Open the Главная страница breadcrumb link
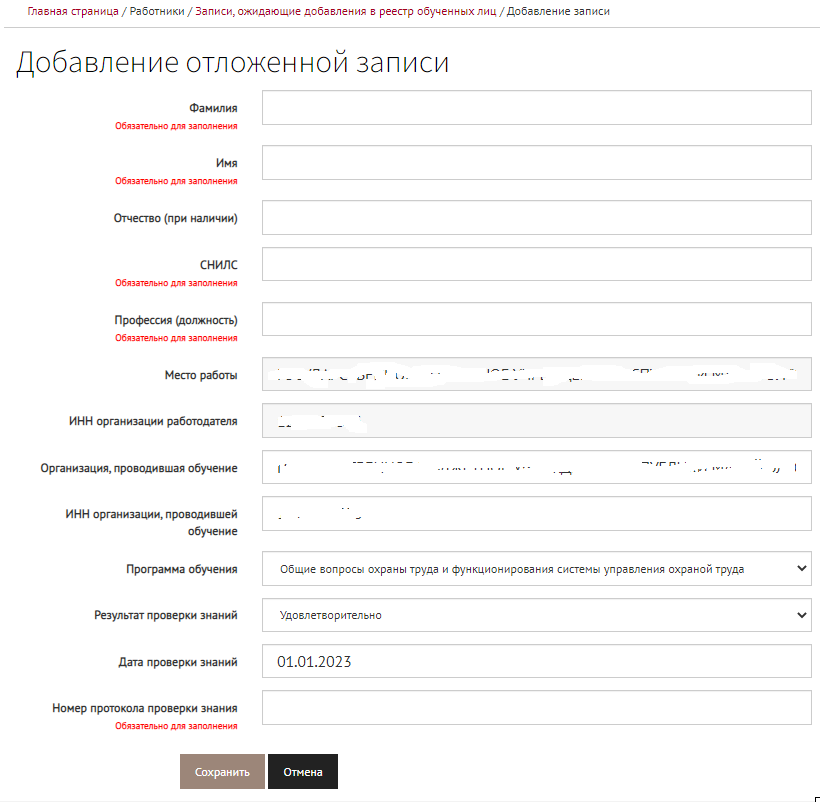820x802 pixels. click(73, 12)
